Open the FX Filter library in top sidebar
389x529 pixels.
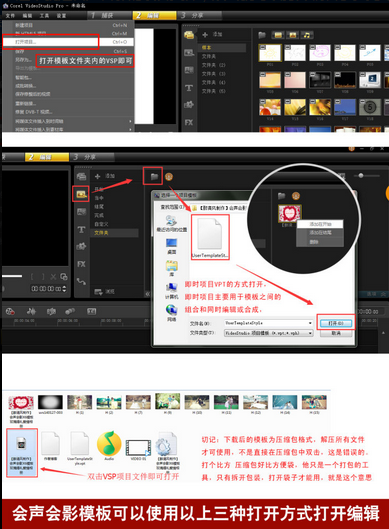pyautogui.click(x=189, y=122)
